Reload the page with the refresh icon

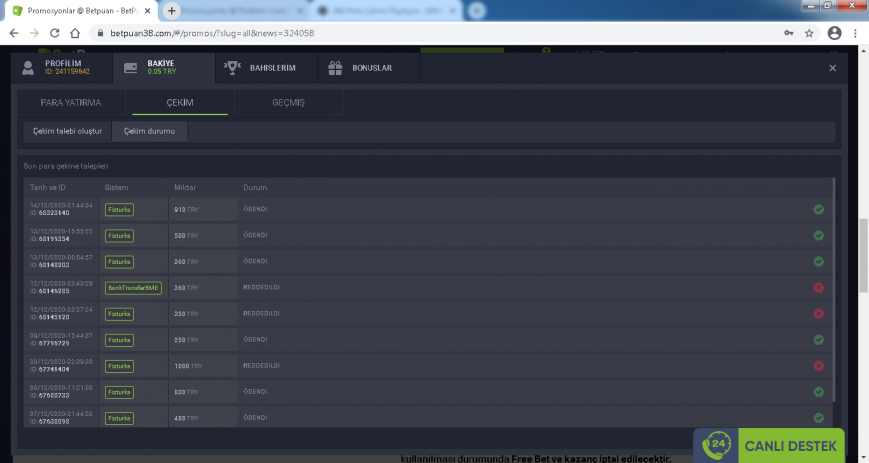[x=54, y=33]
